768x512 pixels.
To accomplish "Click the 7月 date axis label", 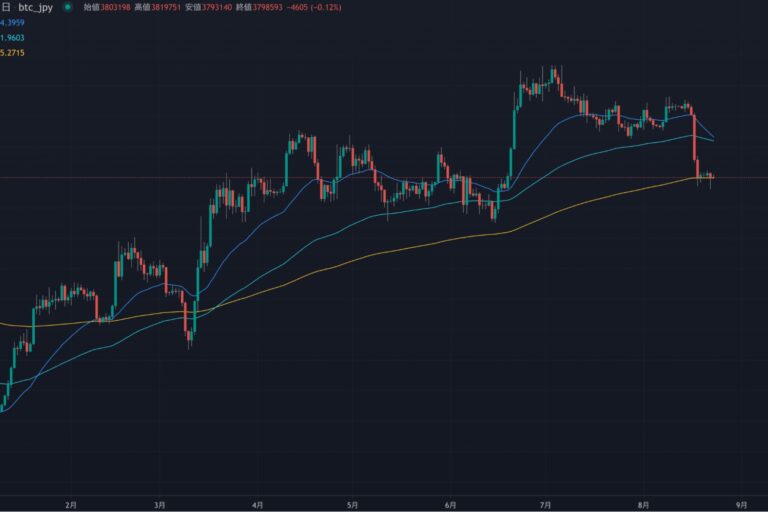I will (546, 505).
